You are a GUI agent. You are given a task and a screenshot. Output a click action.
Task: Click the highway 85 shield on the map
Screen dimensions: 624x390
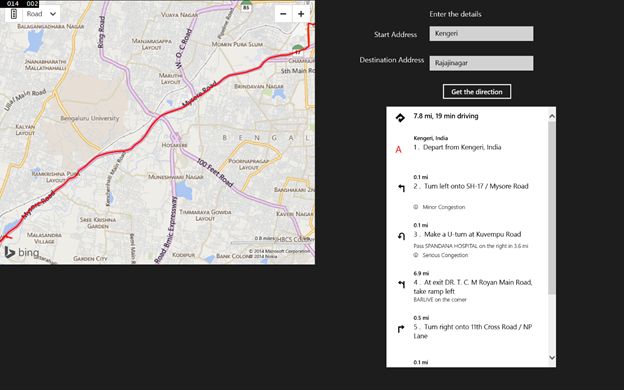point(246,6)
